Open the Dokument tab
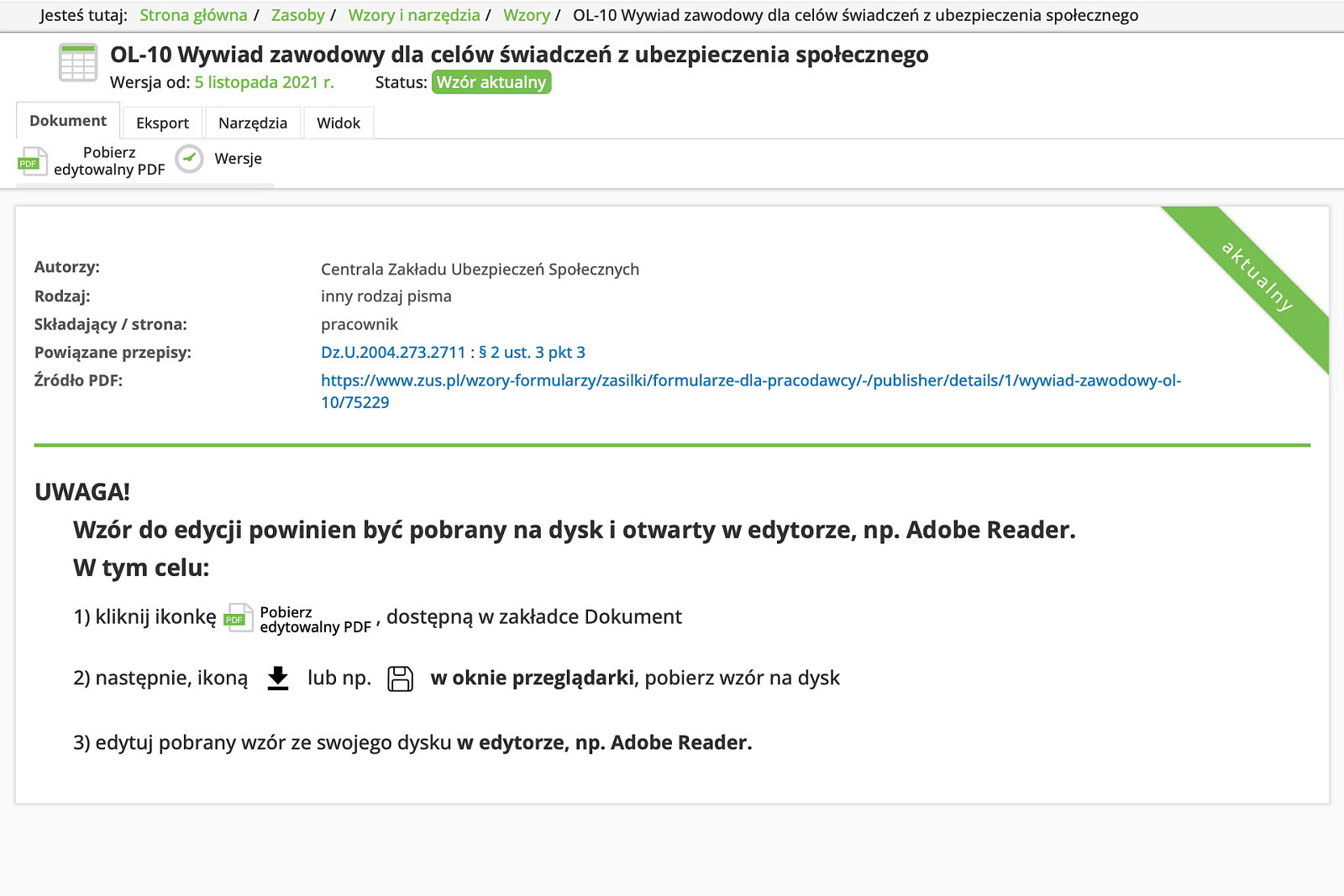The image size is (1344, 896). click(x=68, y=121)
